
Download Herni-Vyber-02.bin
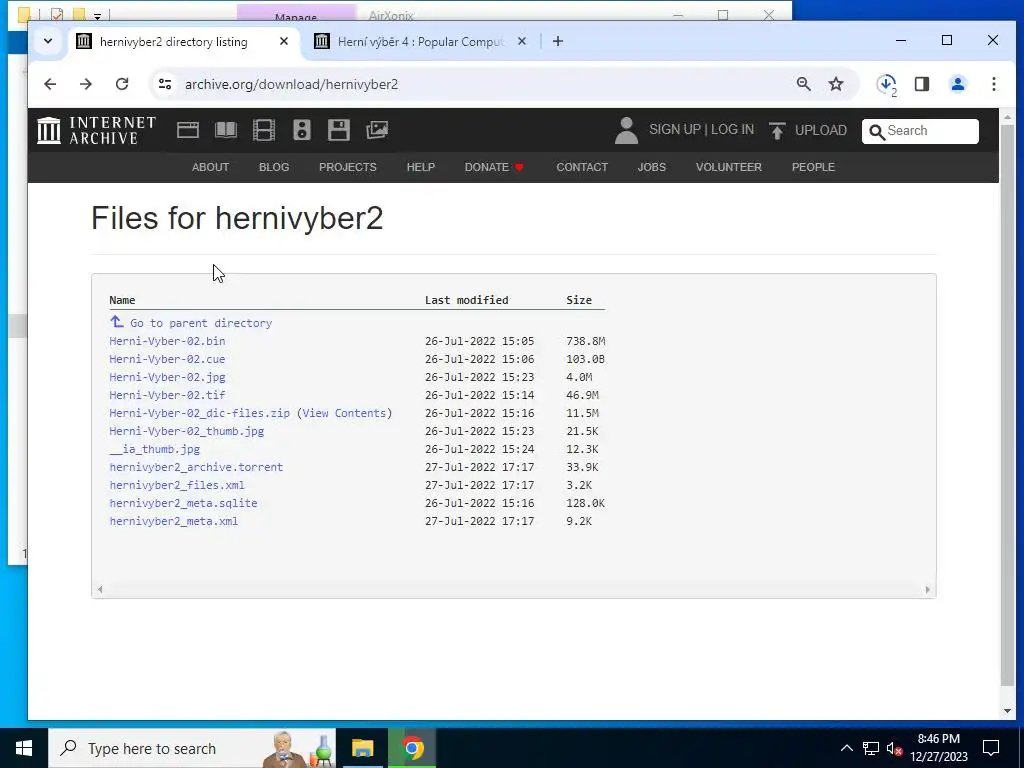pyautogui.click(x=167, y=341)
